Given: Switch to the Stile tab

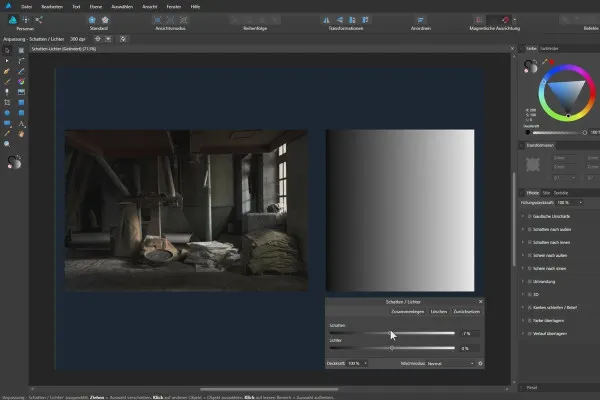Looking at the screenshot, I should coord(546,193).
